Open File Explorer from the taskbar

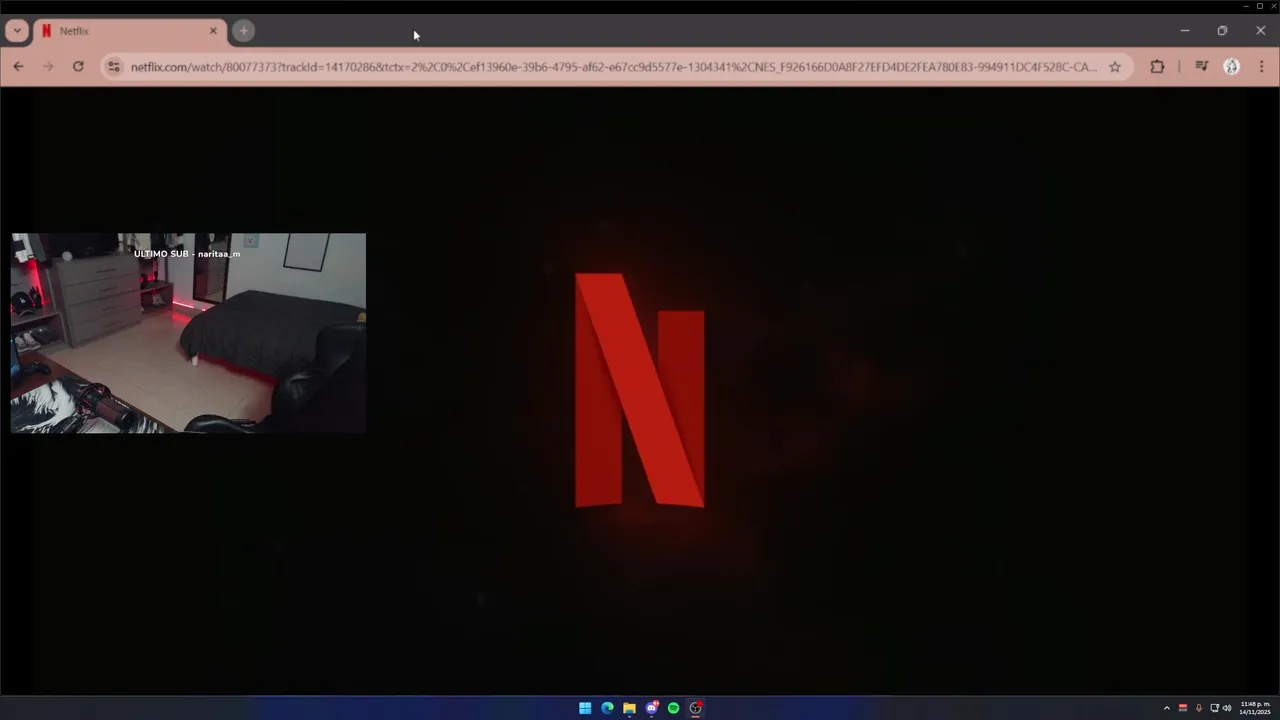pos(629,708)
